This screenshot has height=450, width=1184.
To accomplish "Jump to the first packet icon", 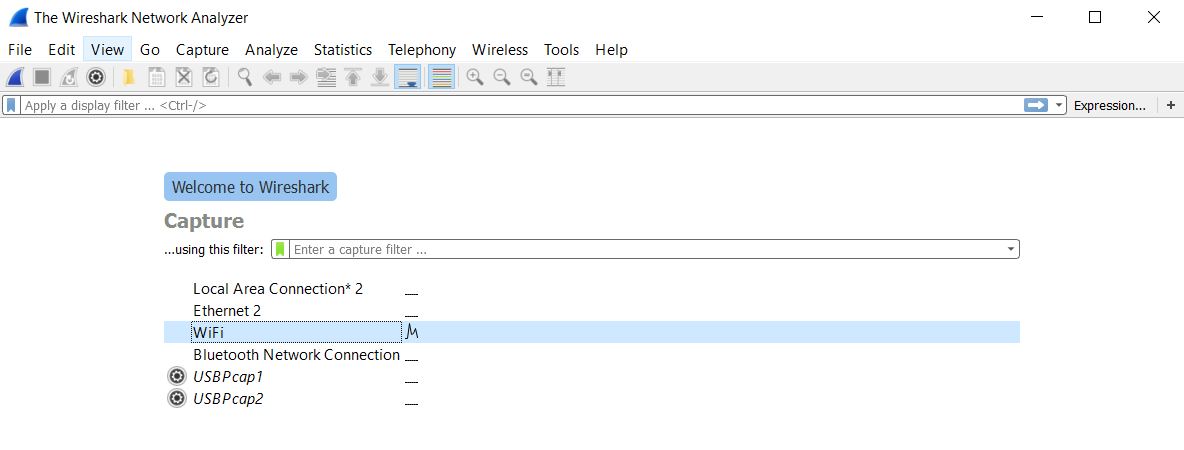I will (x=353, y=77).
